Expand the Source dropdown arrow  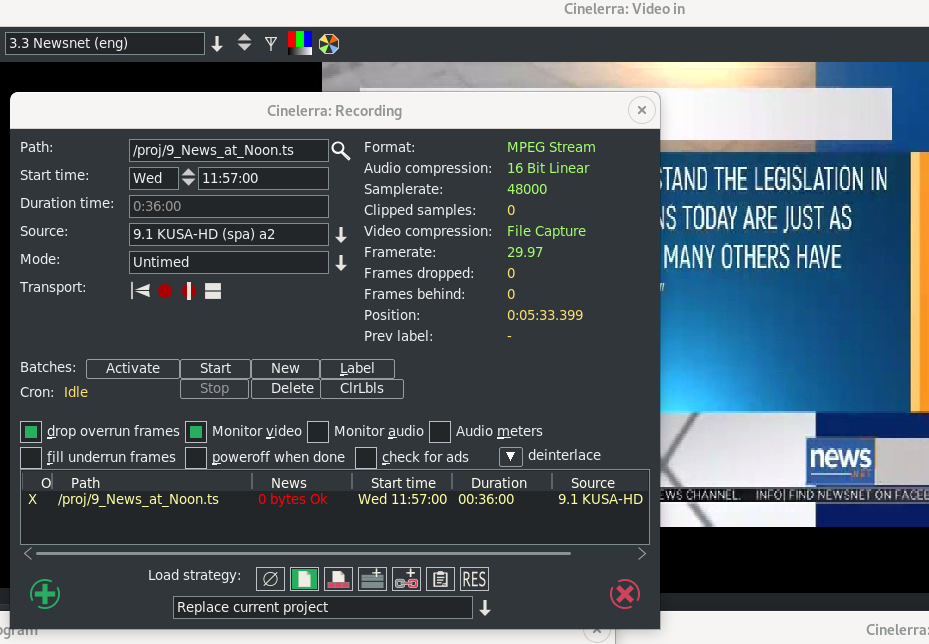click(341, 235)
